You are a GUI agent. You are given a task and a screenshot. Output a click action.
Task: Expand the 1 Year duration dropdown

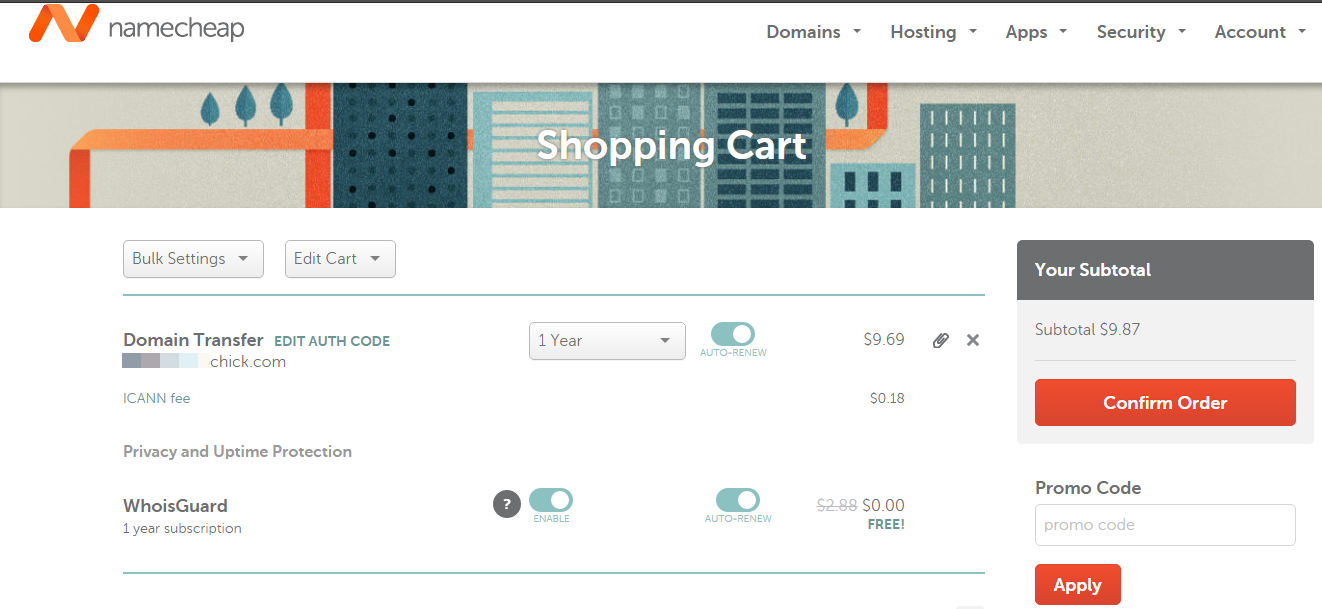coord(607,341)
